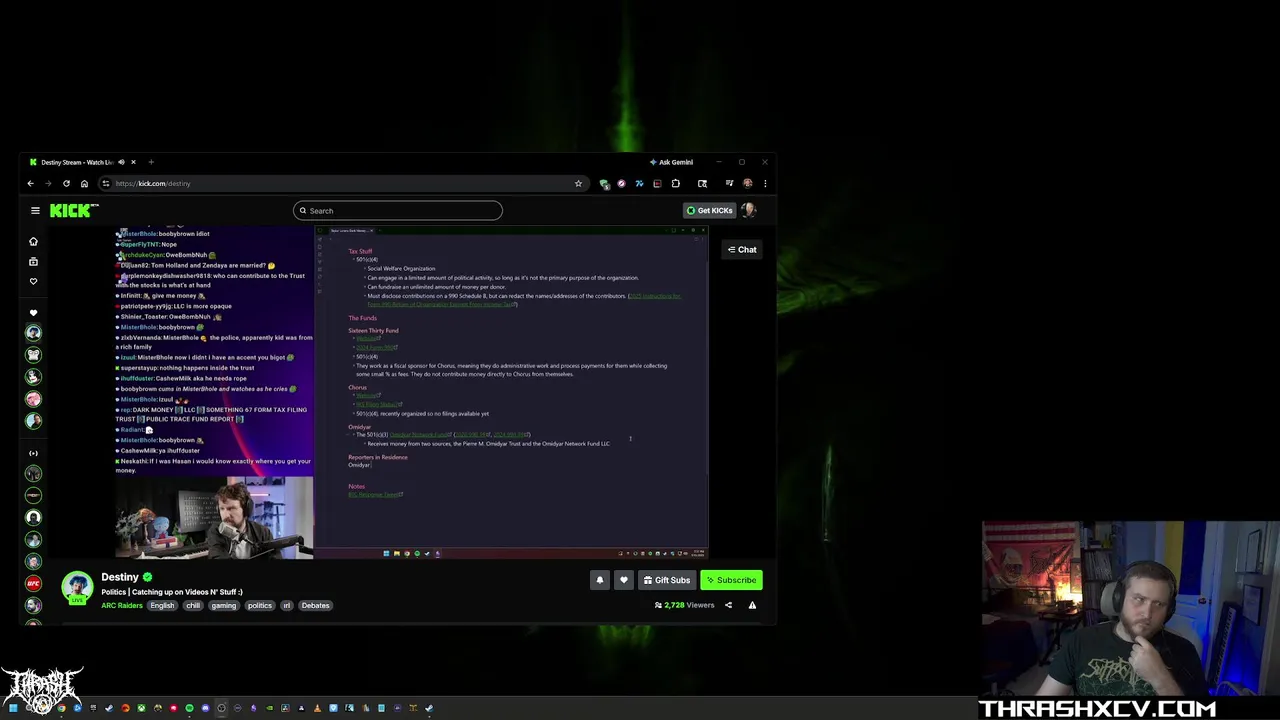Open OBS Studio from the taskbar
The height and width of the screenshot is (720, 1280).
click(221, 708)
